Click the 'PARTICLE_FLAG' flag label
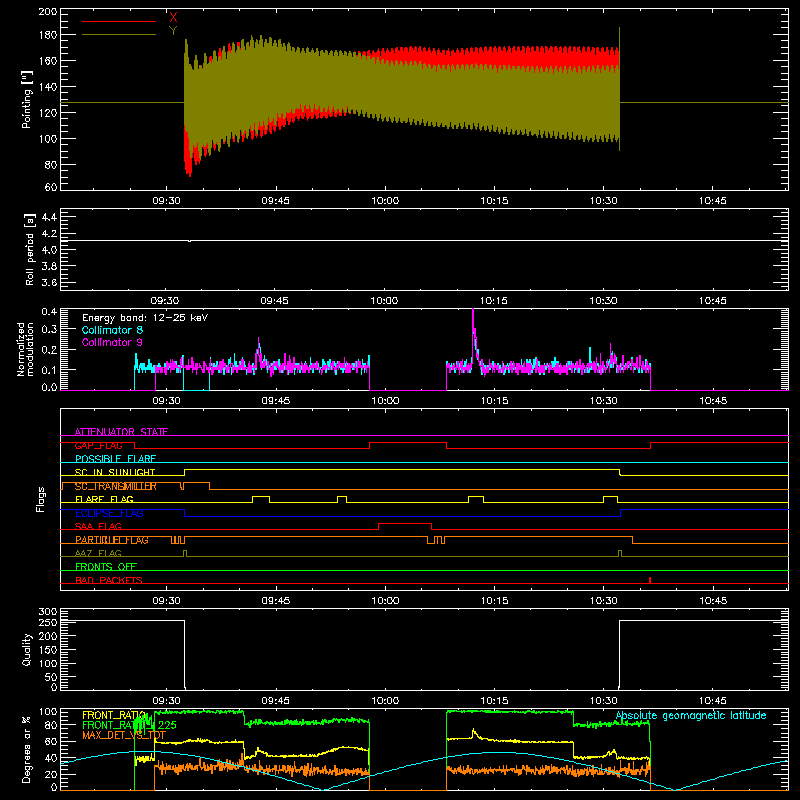800x800 pixels. [112, 540]
